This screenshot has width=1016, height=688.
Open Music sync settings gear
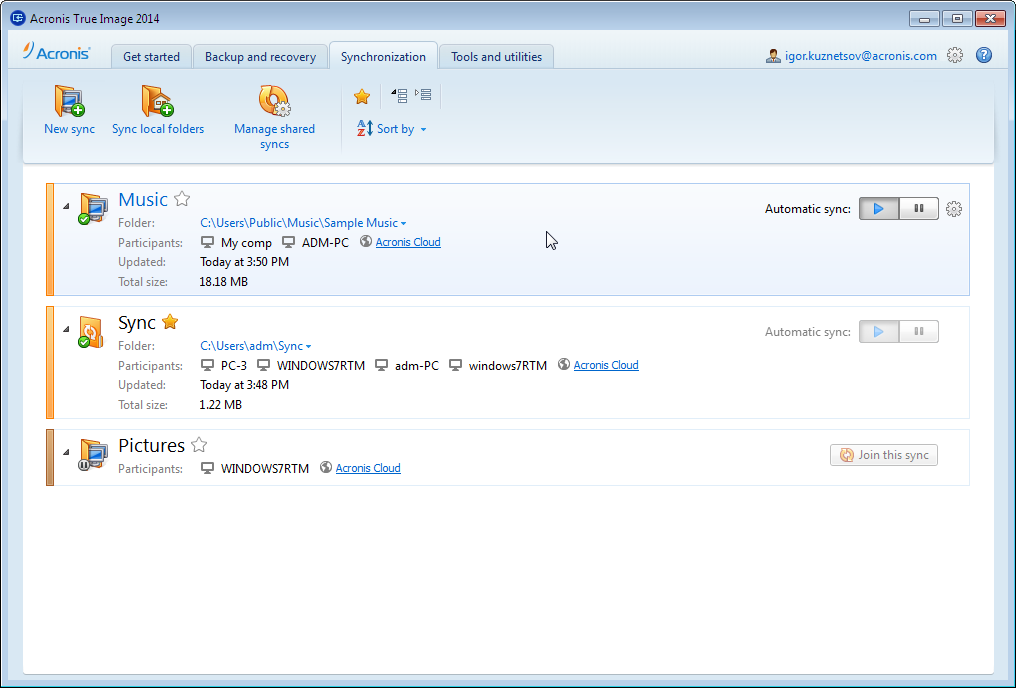954,209
